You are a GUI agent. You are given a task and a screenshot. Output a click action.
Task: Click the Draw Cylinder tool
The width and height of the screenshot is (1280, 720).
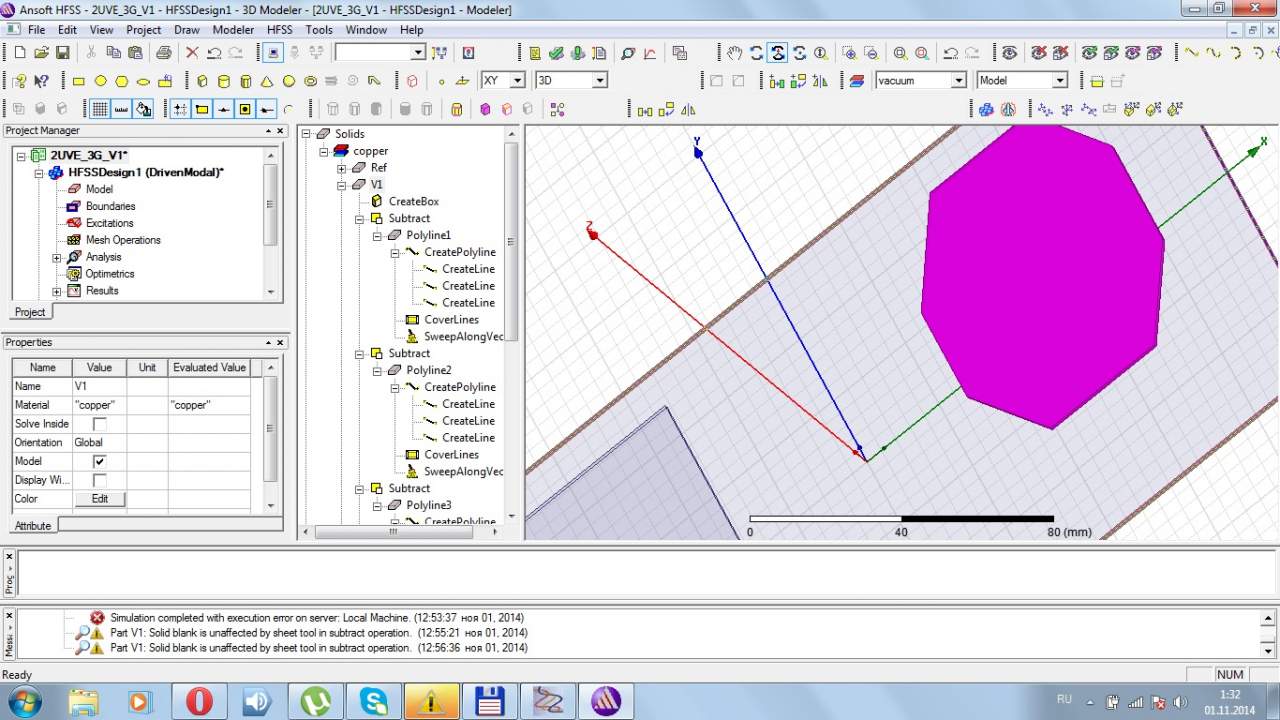point(223,81)
